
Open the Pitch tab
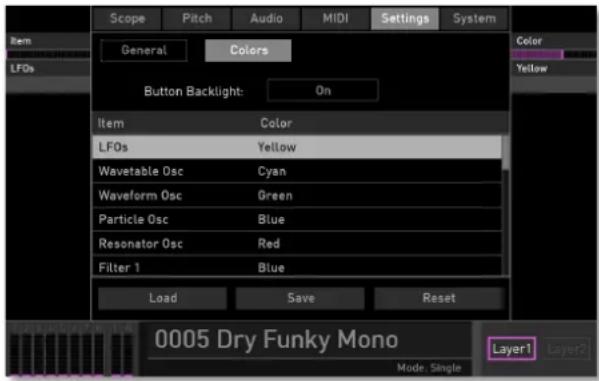pos(197,18)
